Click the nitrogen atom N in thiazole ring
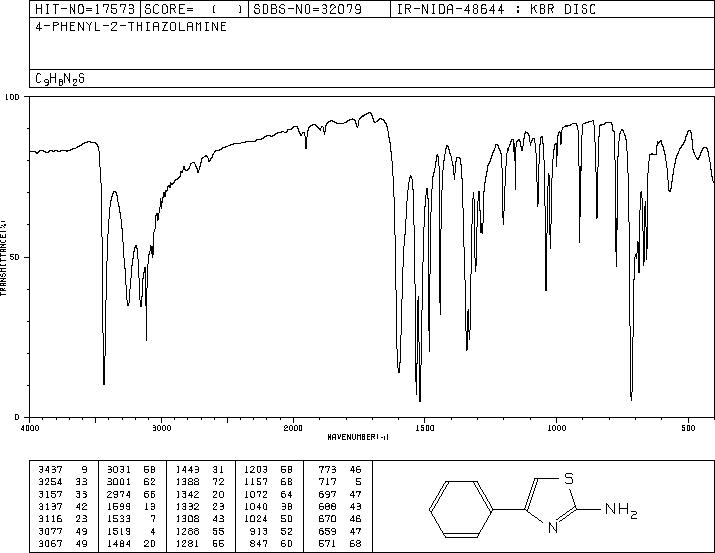 coord(553,528)
